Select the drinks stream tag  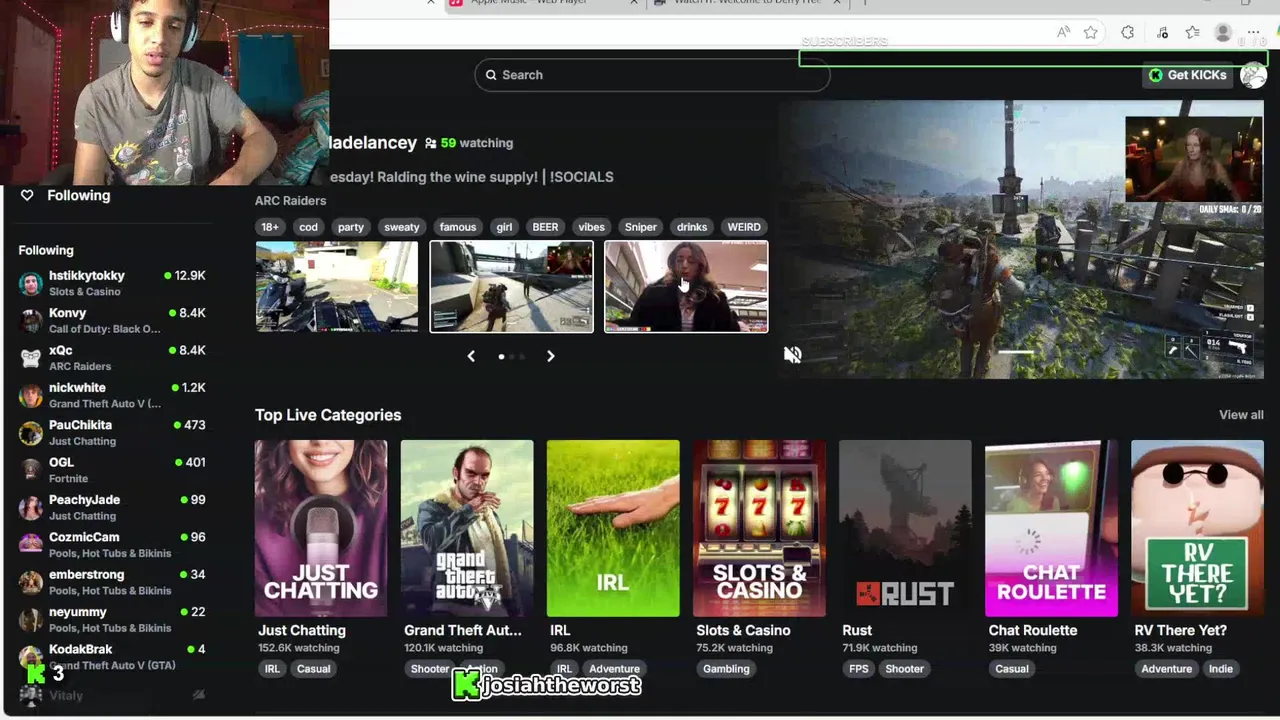click(x=692, y=227)
